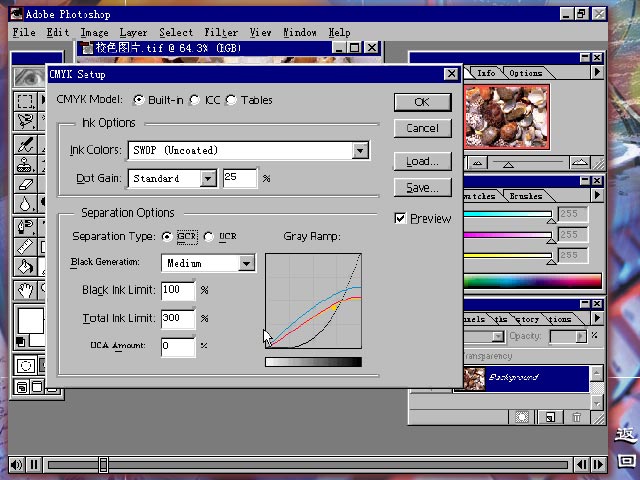The height and width of the screenshot is (480, 640).
Task: Select the ICC CMYK Model option
Action: click(196, 100)
